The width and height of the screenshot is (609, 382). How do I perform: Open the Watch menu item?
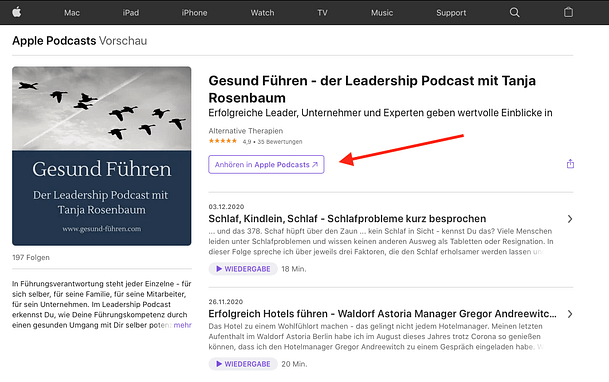pyautogui.click(x=262, y=13)
